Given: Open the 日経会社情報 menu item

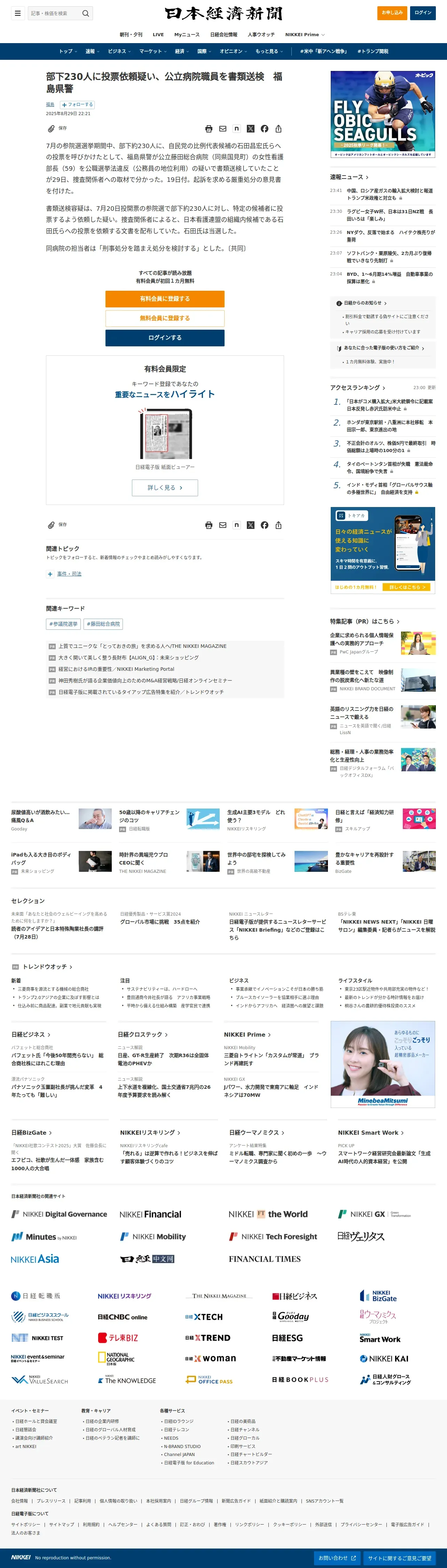Looking at the screenshot, I should point(223,35).
